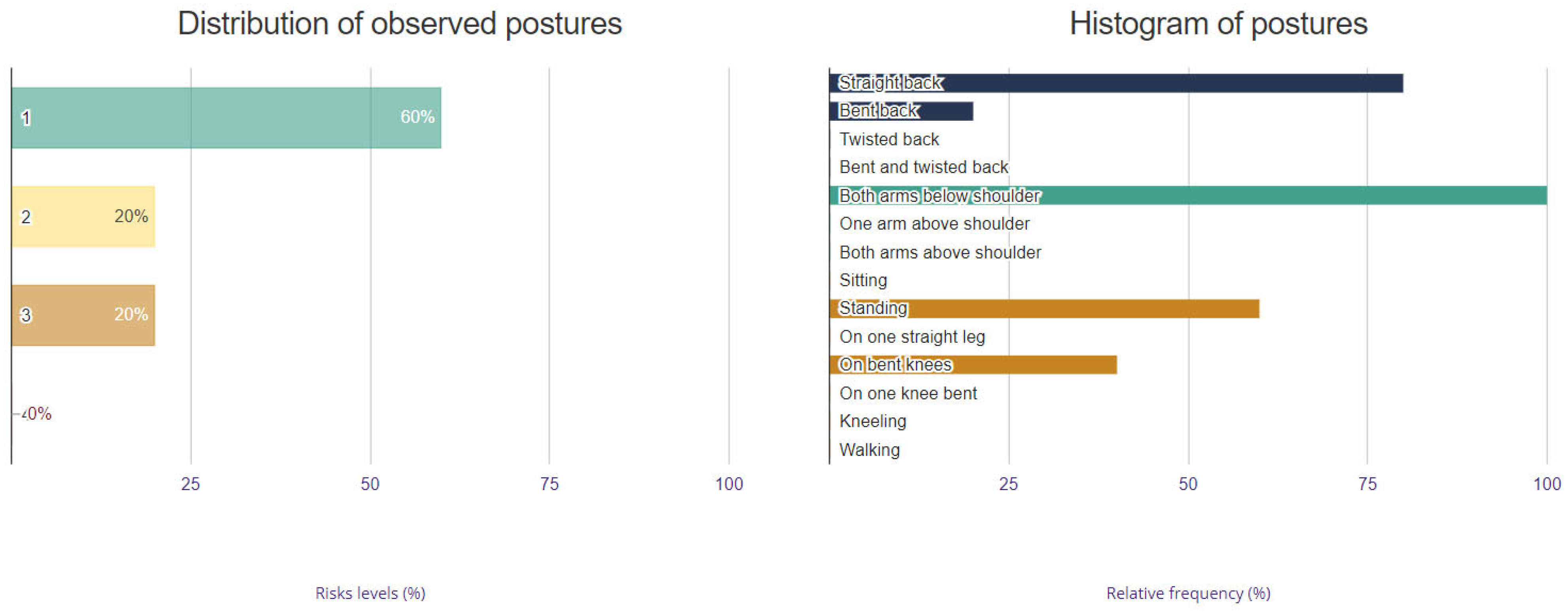This screenshot has height=612, width=1568.
Task: Click the 'Walking' posture label
Action: click(869, 449)
